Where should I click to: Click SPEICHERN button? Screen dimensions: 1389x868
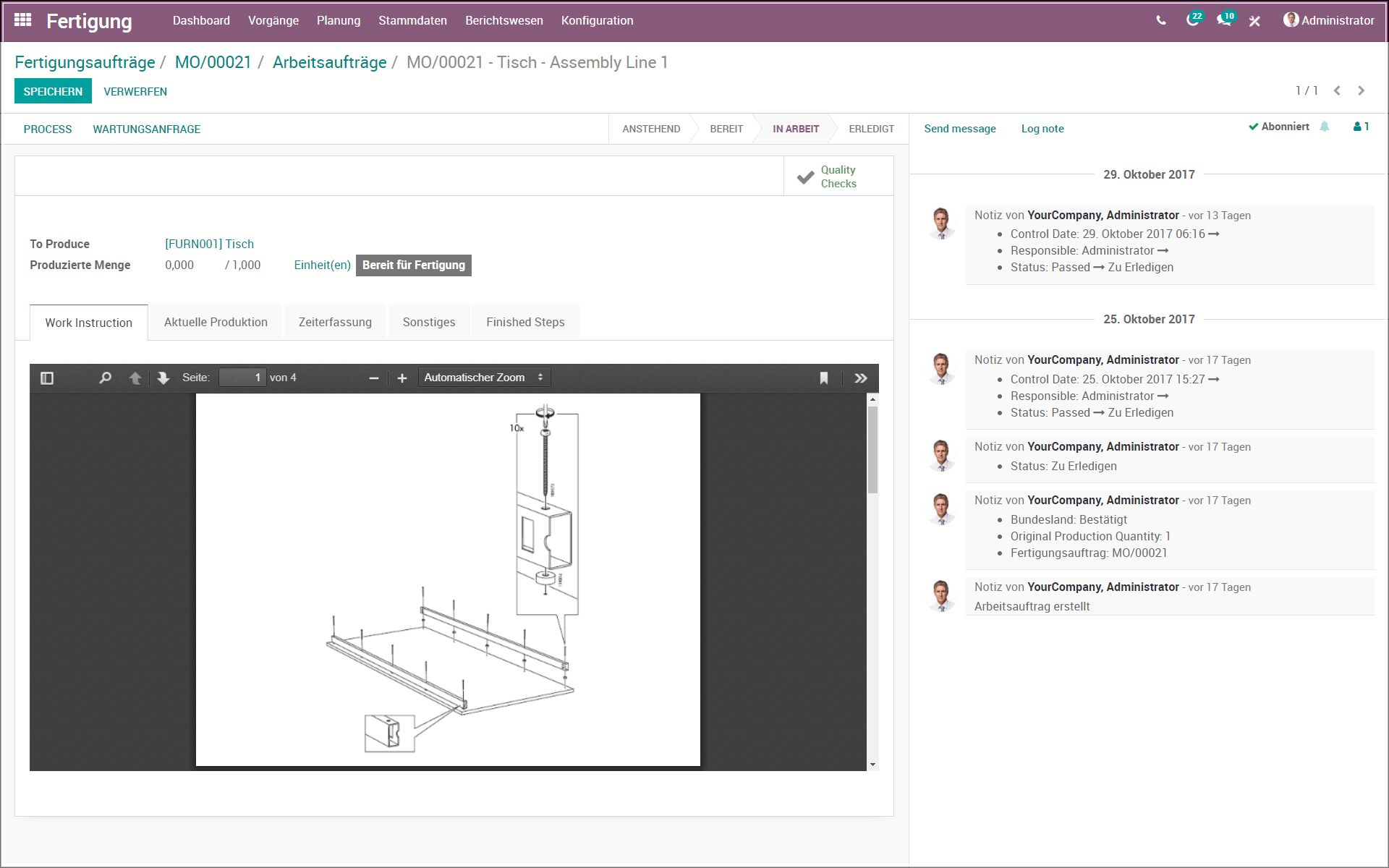(x=53, y=91)
